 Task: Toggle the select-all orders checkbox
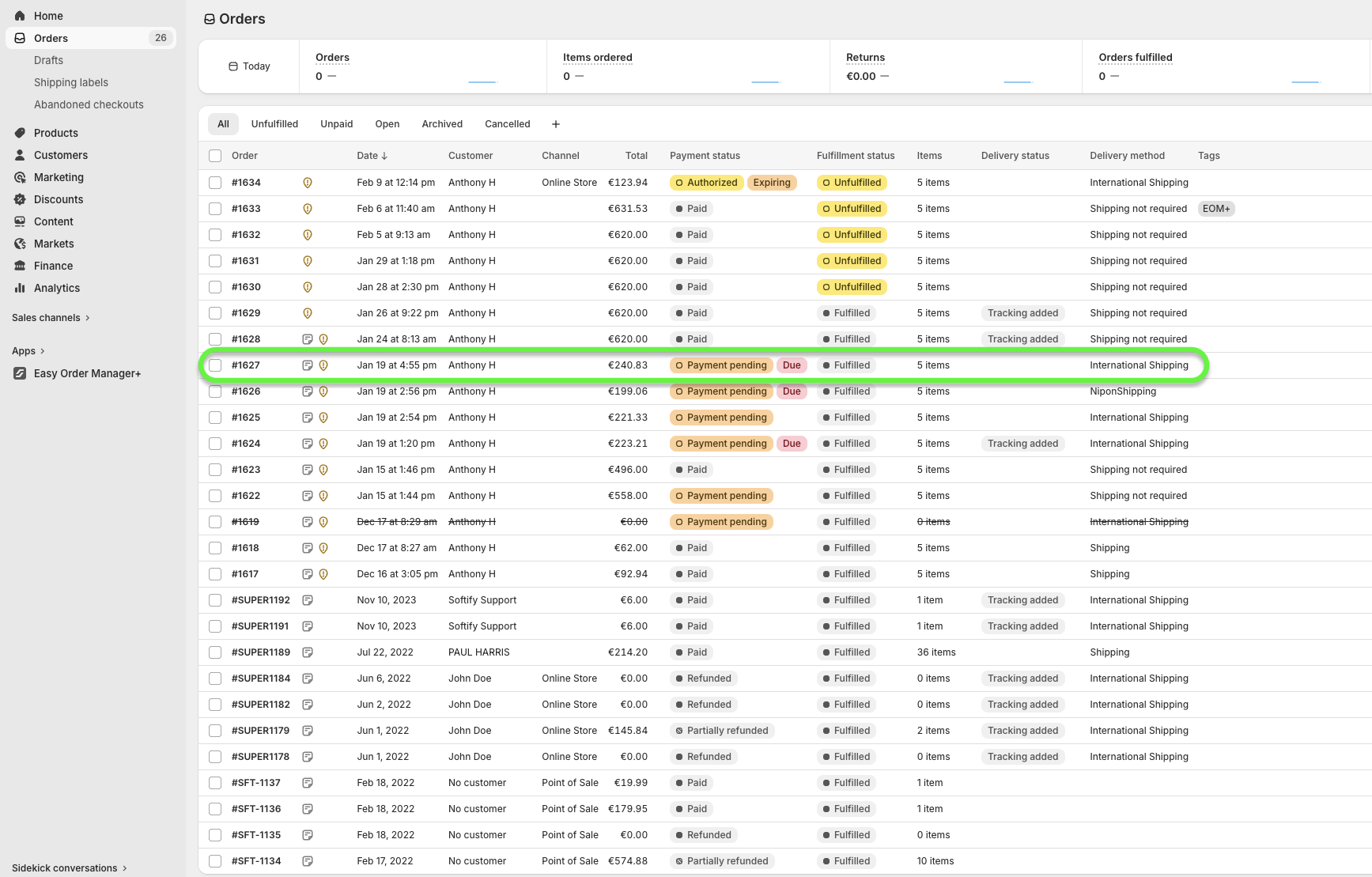(x=215, y=156)
